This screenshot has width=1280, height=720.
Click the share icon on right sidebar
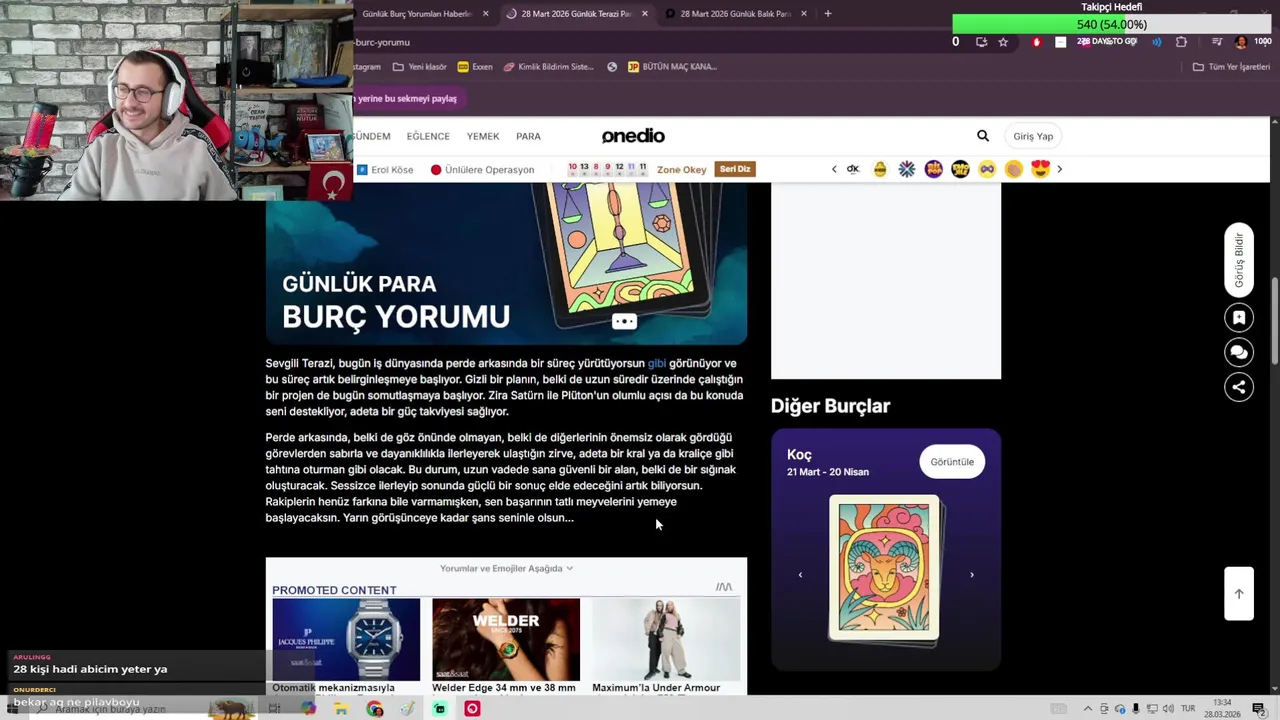(x=1239, y=387)
